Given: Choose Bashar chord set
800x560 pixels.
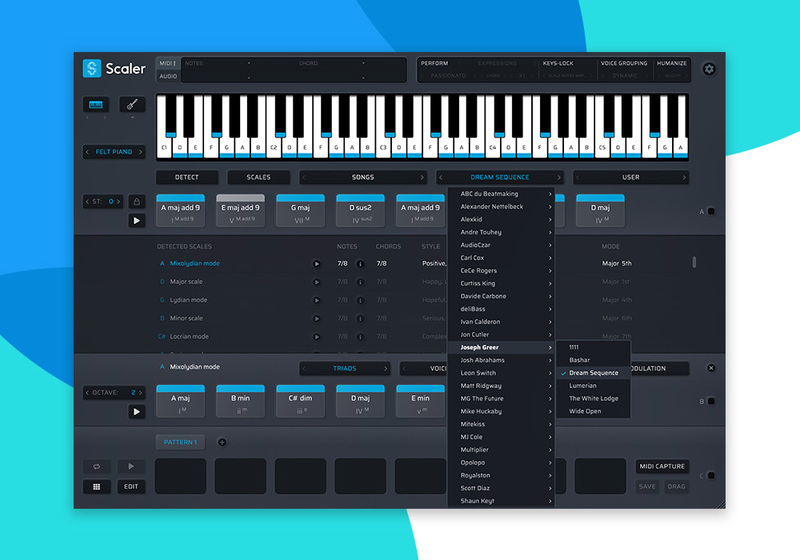Looking at the screenshot, I should click(x=593, y=360).
